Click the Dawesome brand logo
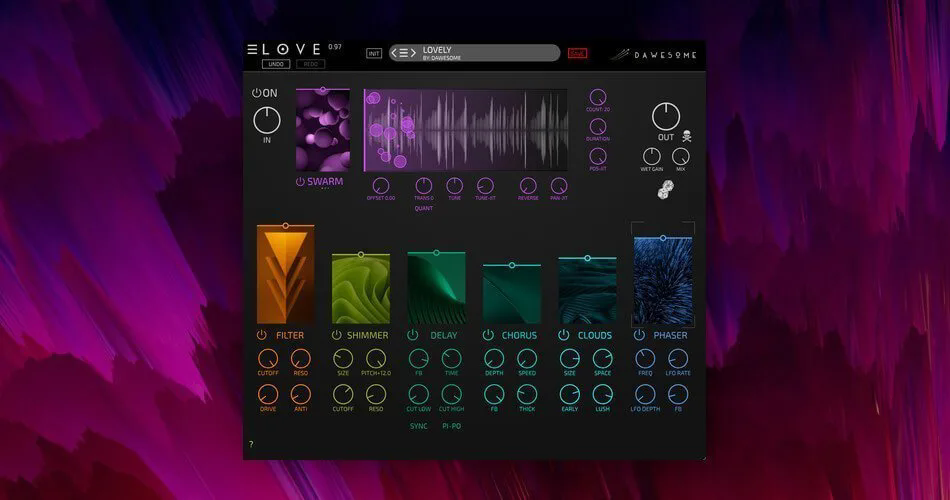The image size is (950, 500). 653,55
